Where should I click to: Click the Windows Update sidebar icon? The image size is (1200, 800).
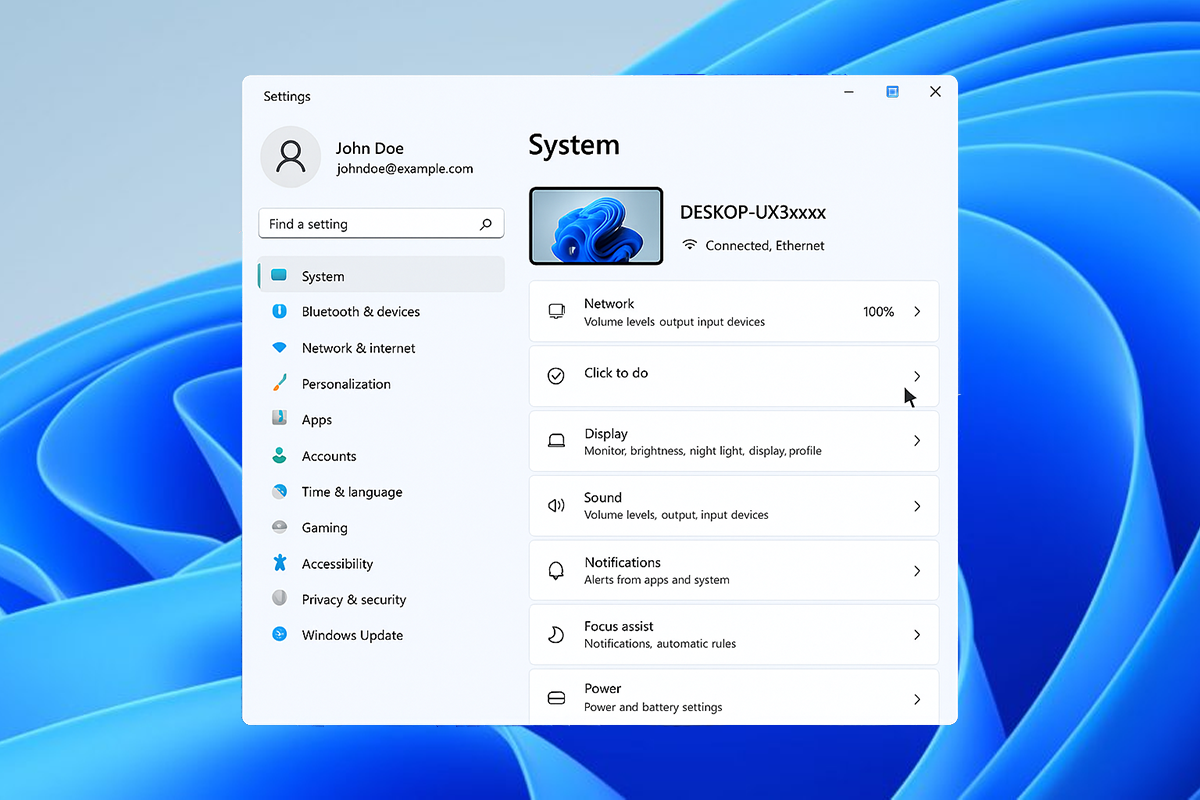(280, 635)
